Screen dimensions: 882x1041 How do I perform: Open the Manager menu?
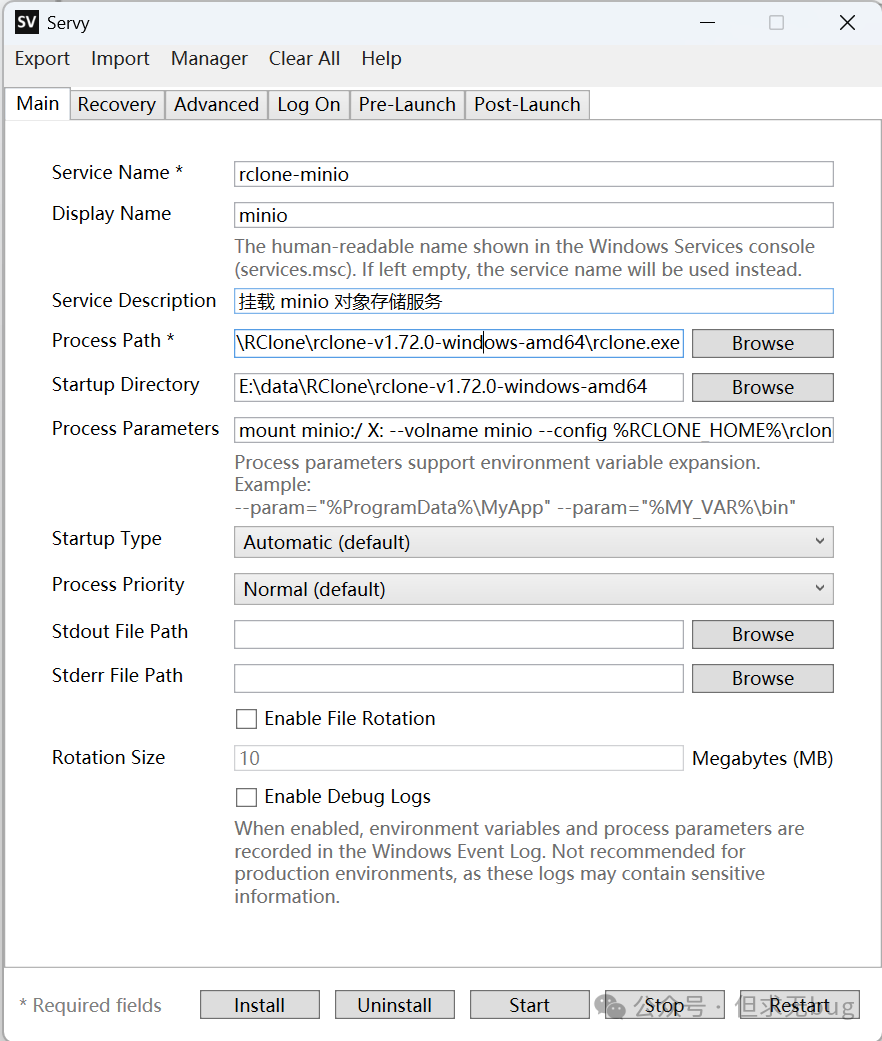[x=209, y=59]
